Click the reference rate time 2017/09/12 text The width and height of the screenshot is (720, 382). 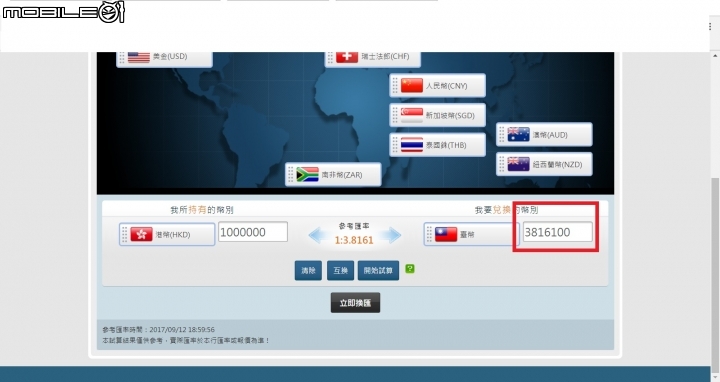[158, 330]
